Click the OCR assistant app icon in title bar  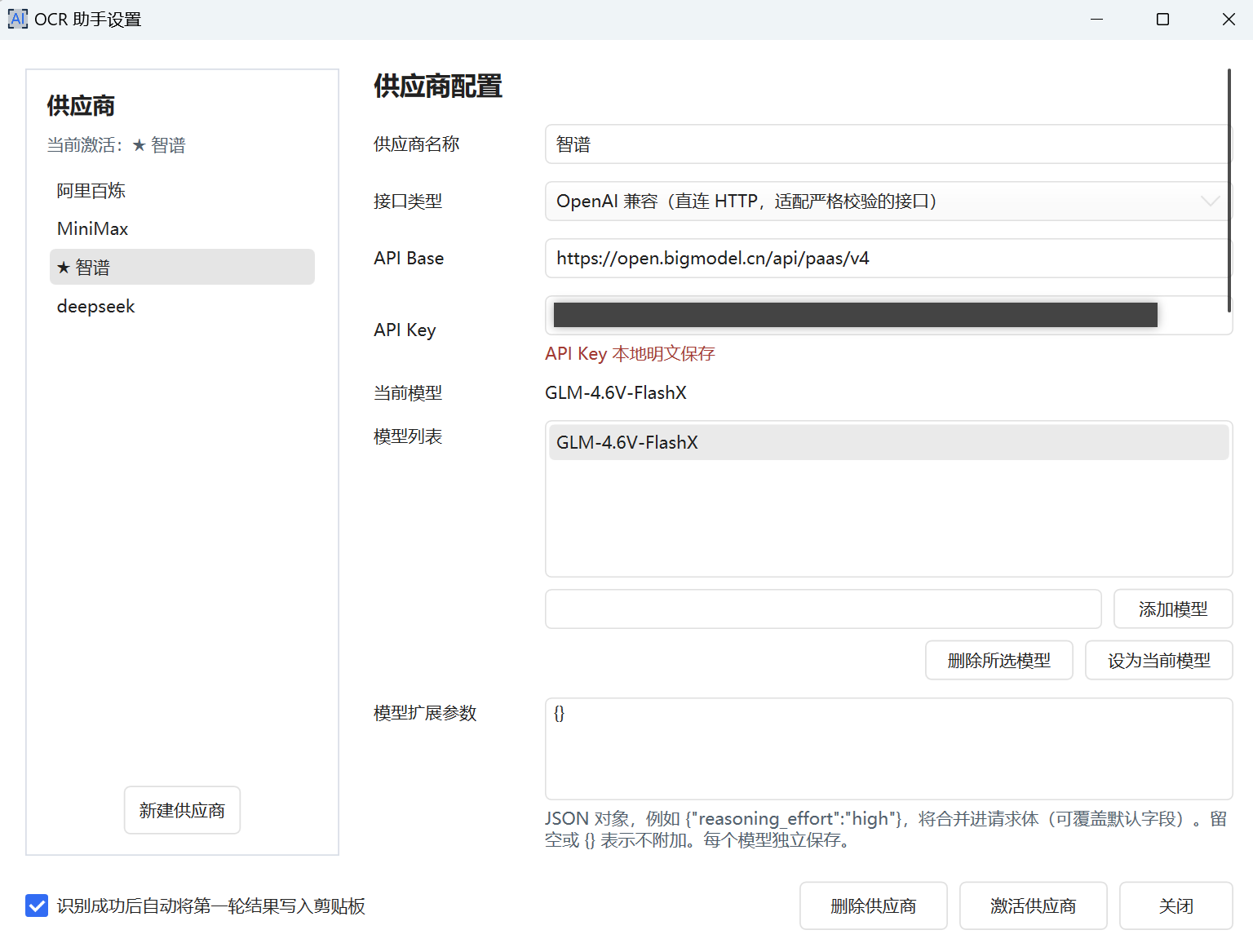click(18, 19)
